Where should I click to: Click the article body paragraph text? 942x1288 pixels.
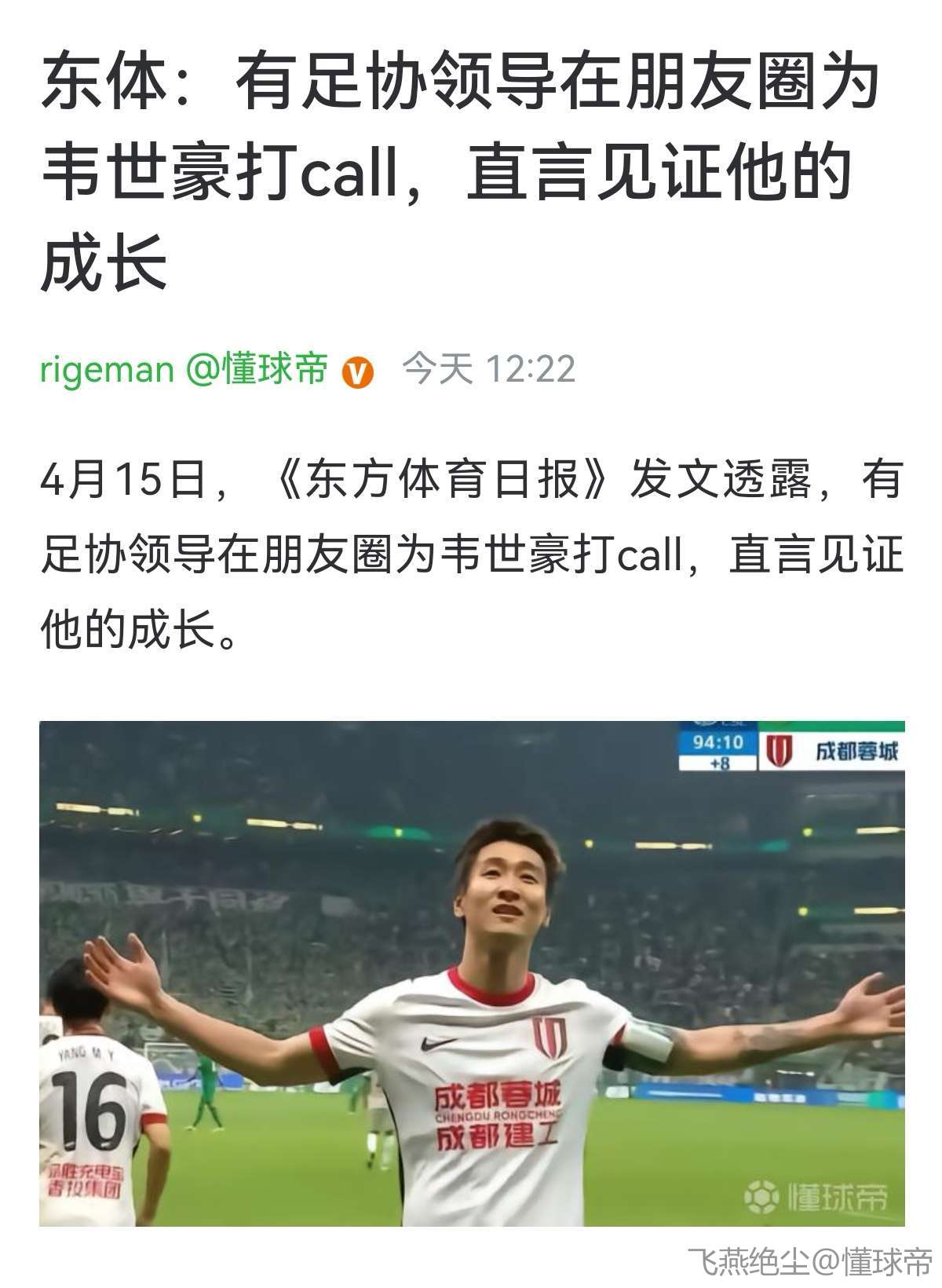[472, 554]
